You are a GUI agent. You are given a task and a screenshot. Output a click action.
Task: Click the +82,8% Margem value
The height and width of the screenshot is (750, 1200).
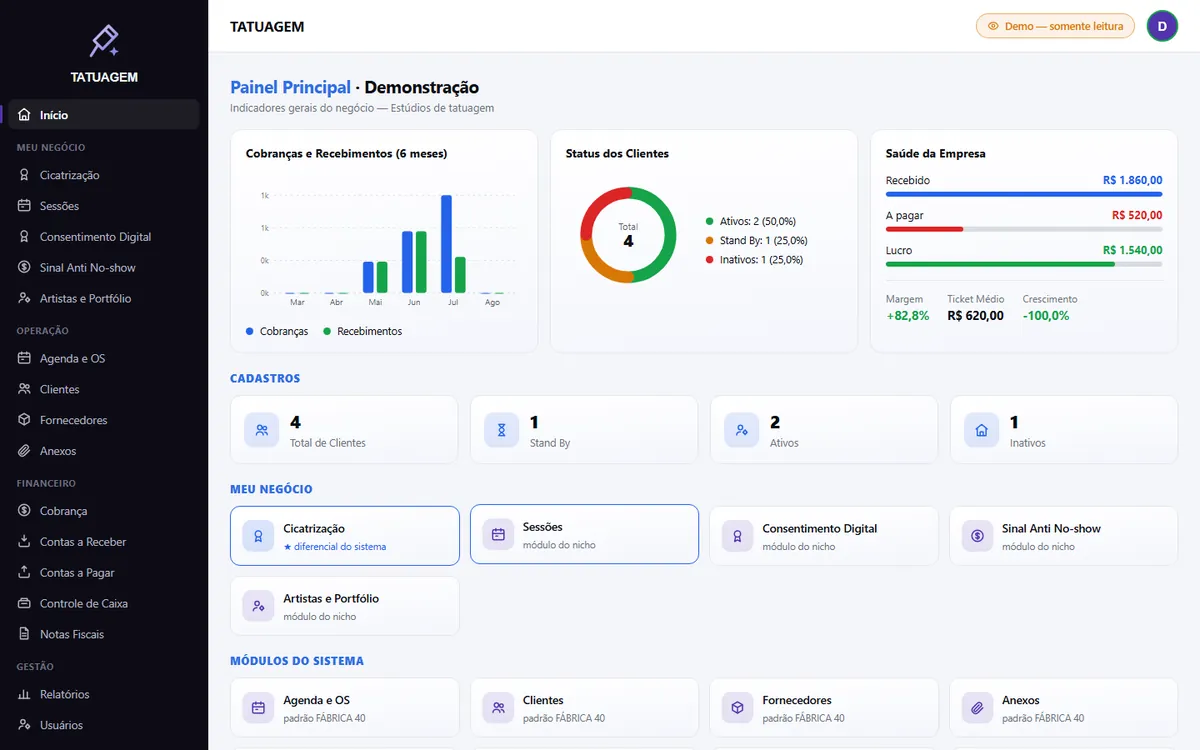pyautogui.click(x=908, y=315)
